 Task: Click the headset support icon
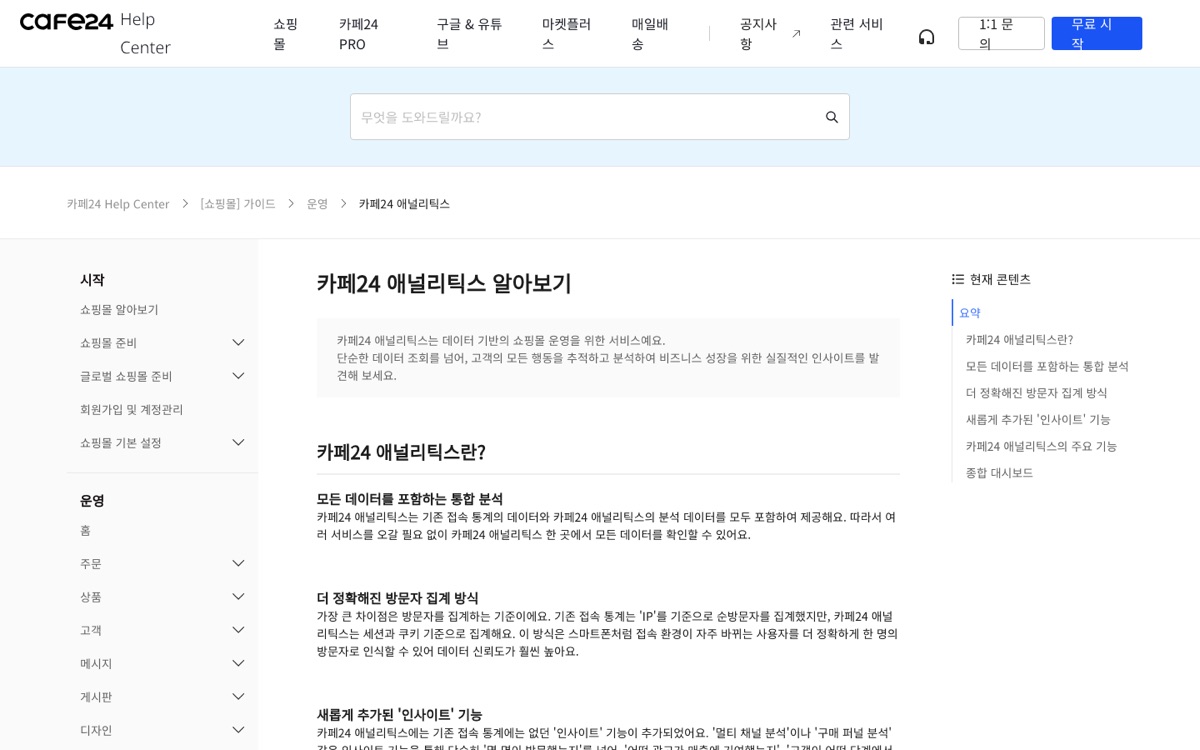(926, 37)
